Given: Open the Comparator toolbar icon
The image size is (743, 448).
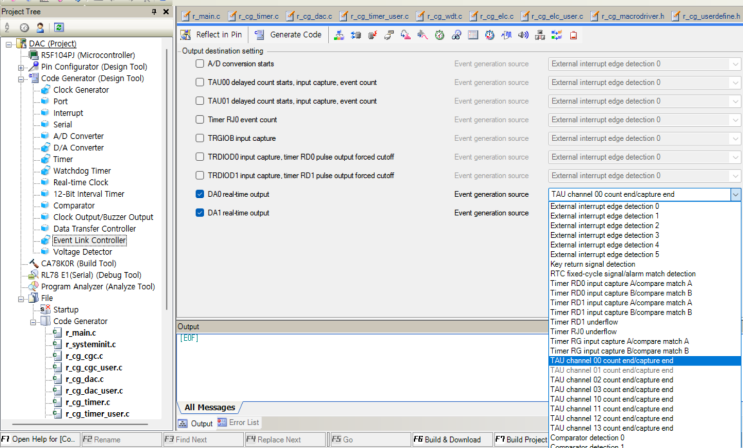Looking at the screenshot, I should pos(506,35).
